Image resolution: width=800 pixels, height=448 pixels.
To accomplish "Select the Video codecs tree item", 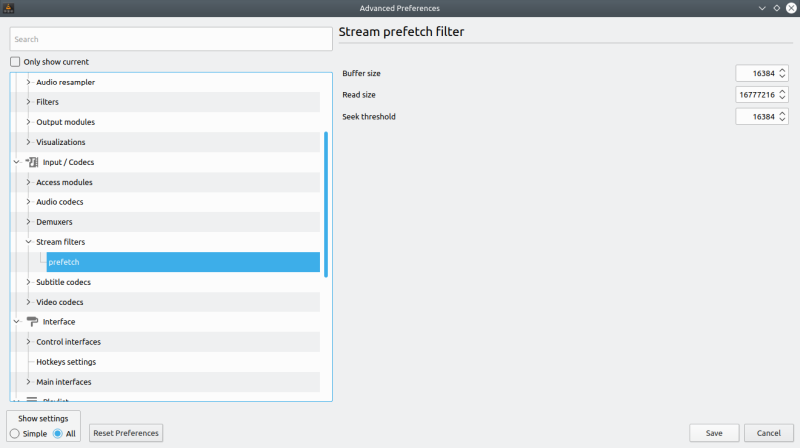I will pyautogui.click(x=60, y=302).
